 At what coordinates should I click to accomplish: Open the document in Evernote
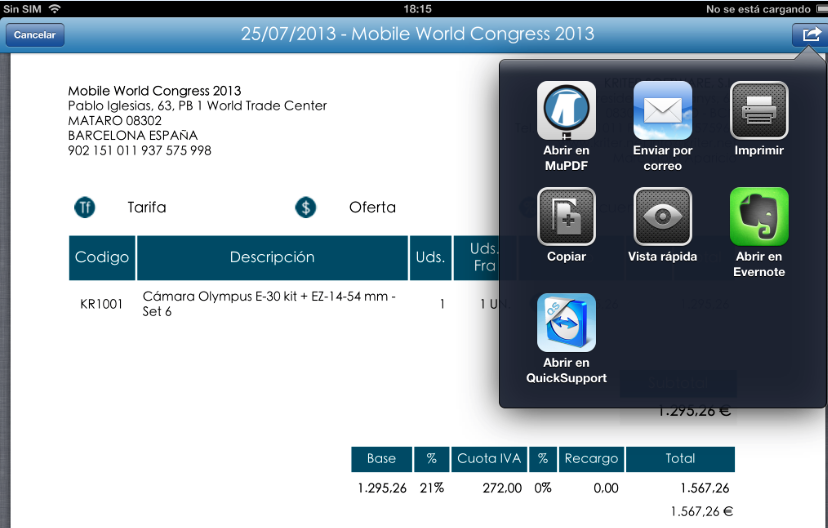click(759, 216)
